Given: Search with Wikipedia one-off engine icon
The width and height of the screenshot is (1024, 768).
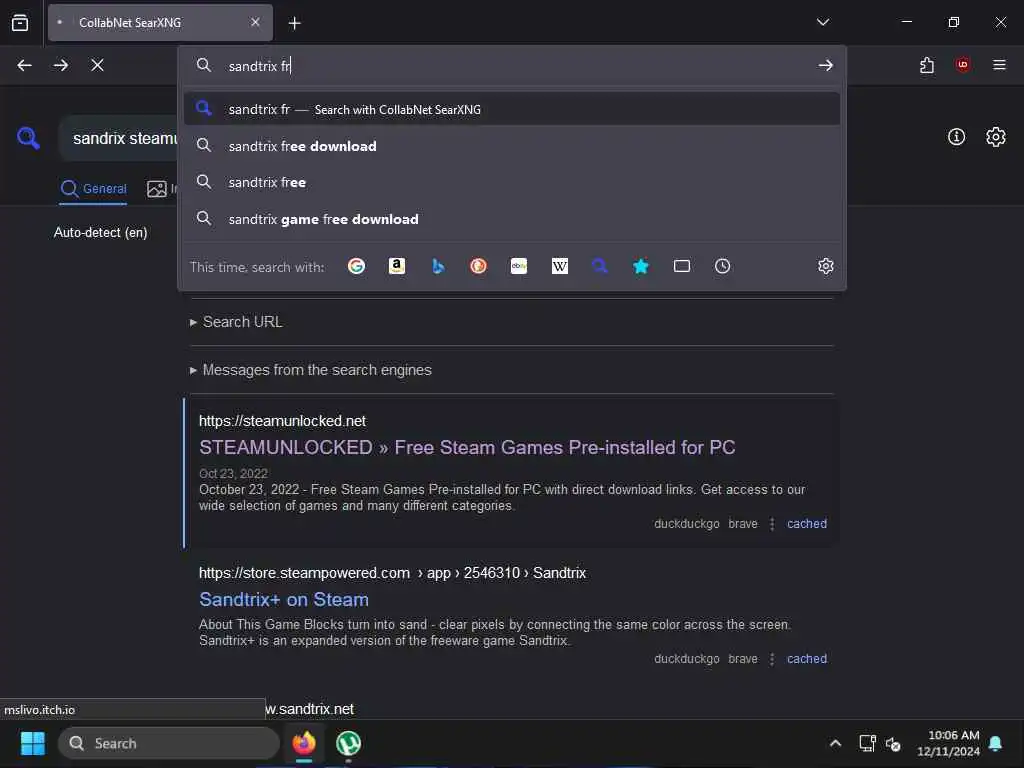Looking at the screenshot, I should (x=560, y=266).
